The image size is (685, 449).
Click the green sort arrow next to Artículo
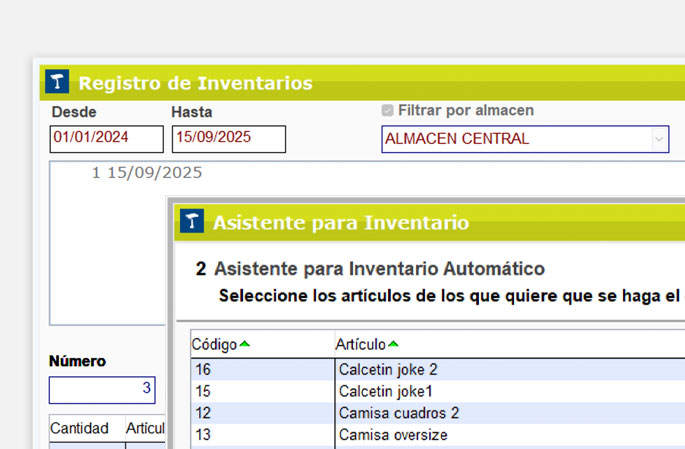pyautogui.click(x=393, y=344)
